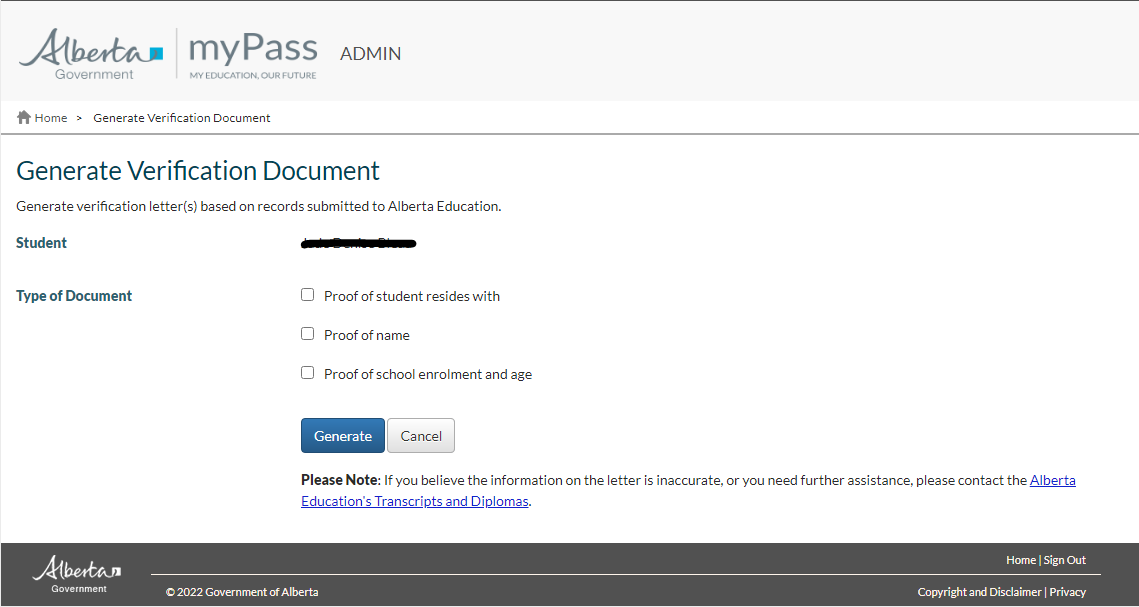1139x607 pixels.
Task: Click the ADMIN label next to myPass
Action: [370, 54]
